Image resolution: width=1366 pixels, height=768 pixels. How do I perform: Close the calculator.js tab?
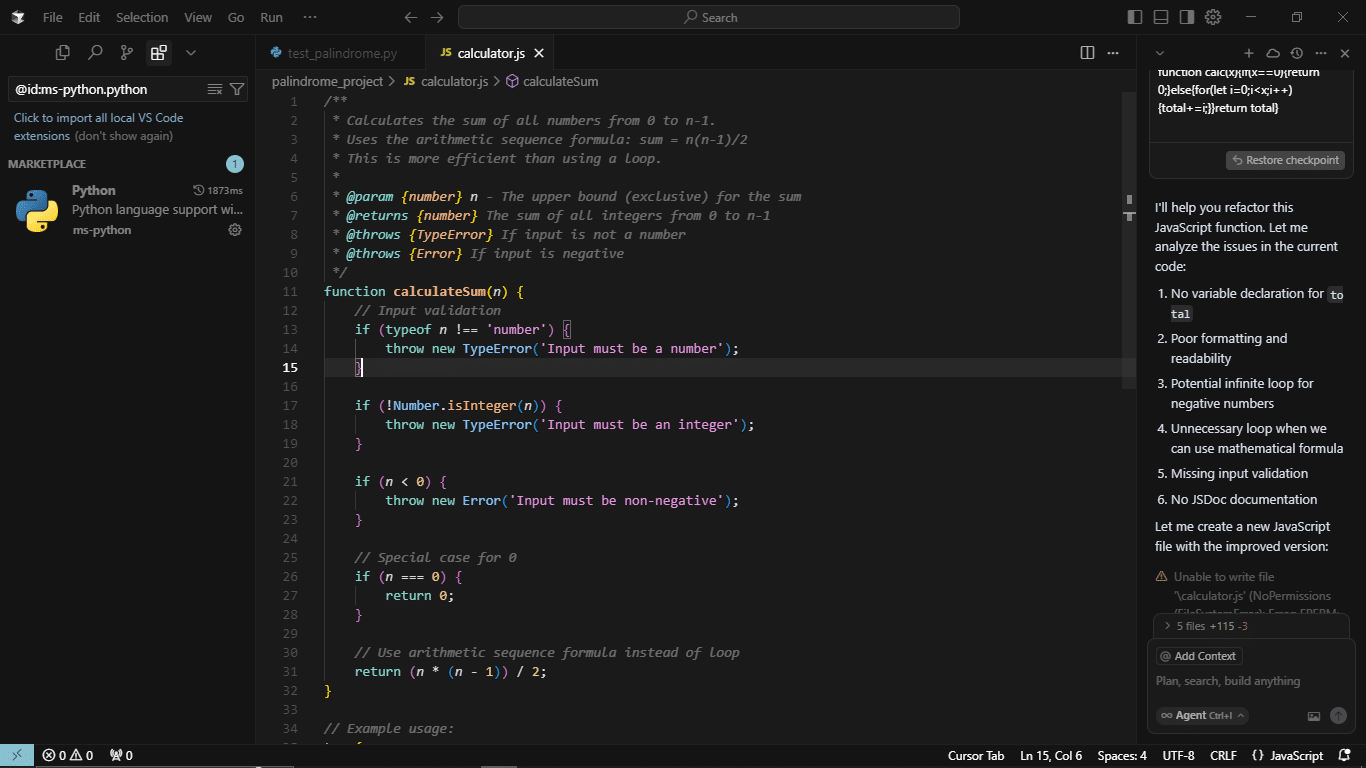click(x=539, y=53)
